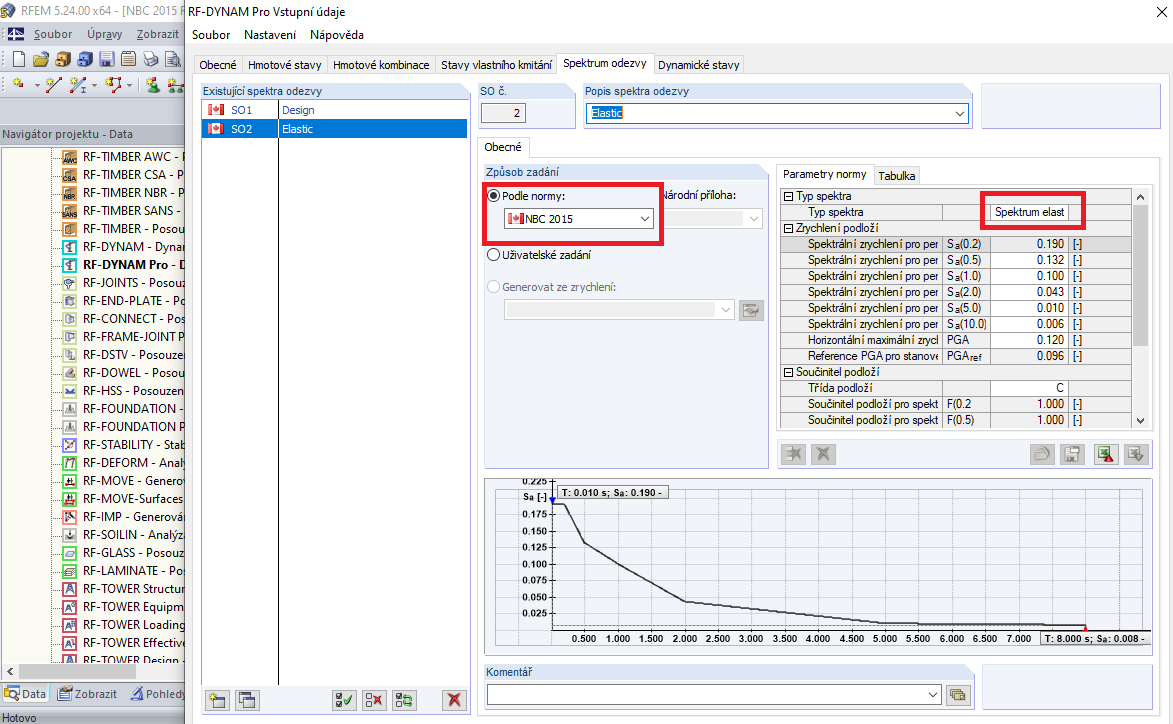Create a new response spectrum

point(217,700)
